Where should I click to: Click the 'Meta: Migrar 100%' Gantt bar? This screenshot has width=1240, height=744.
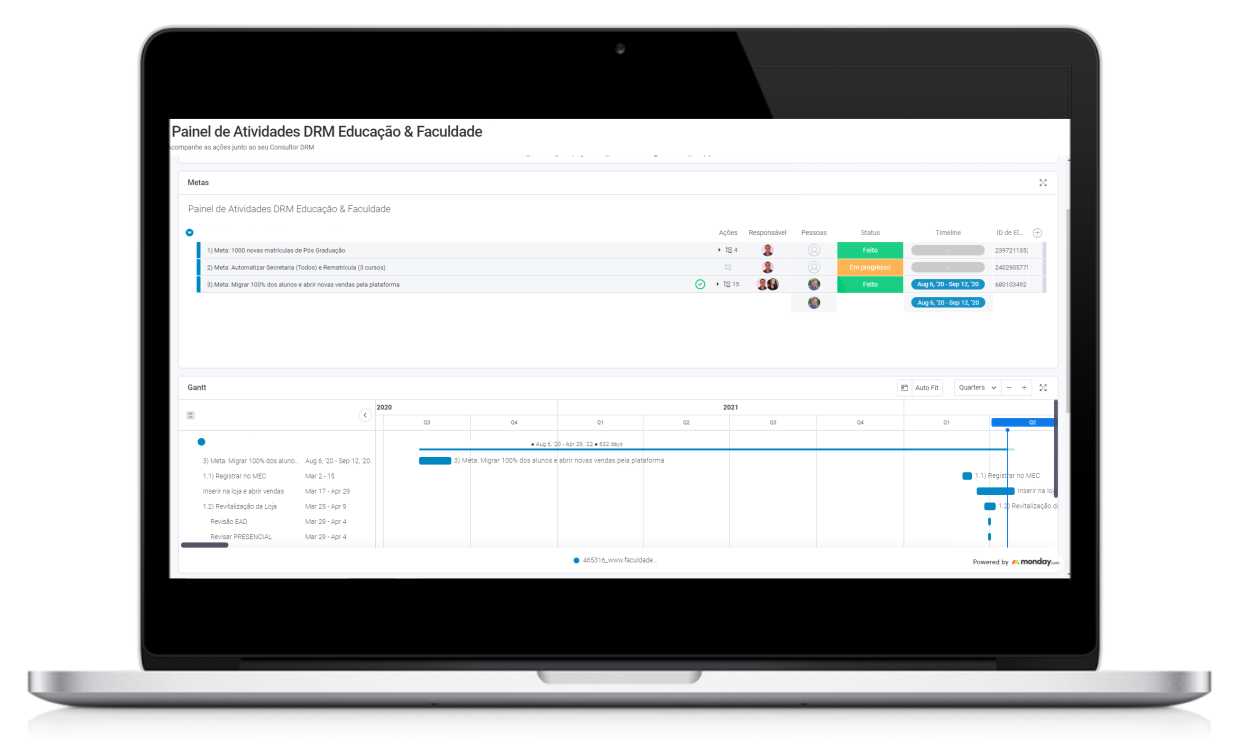coord(435,461)
